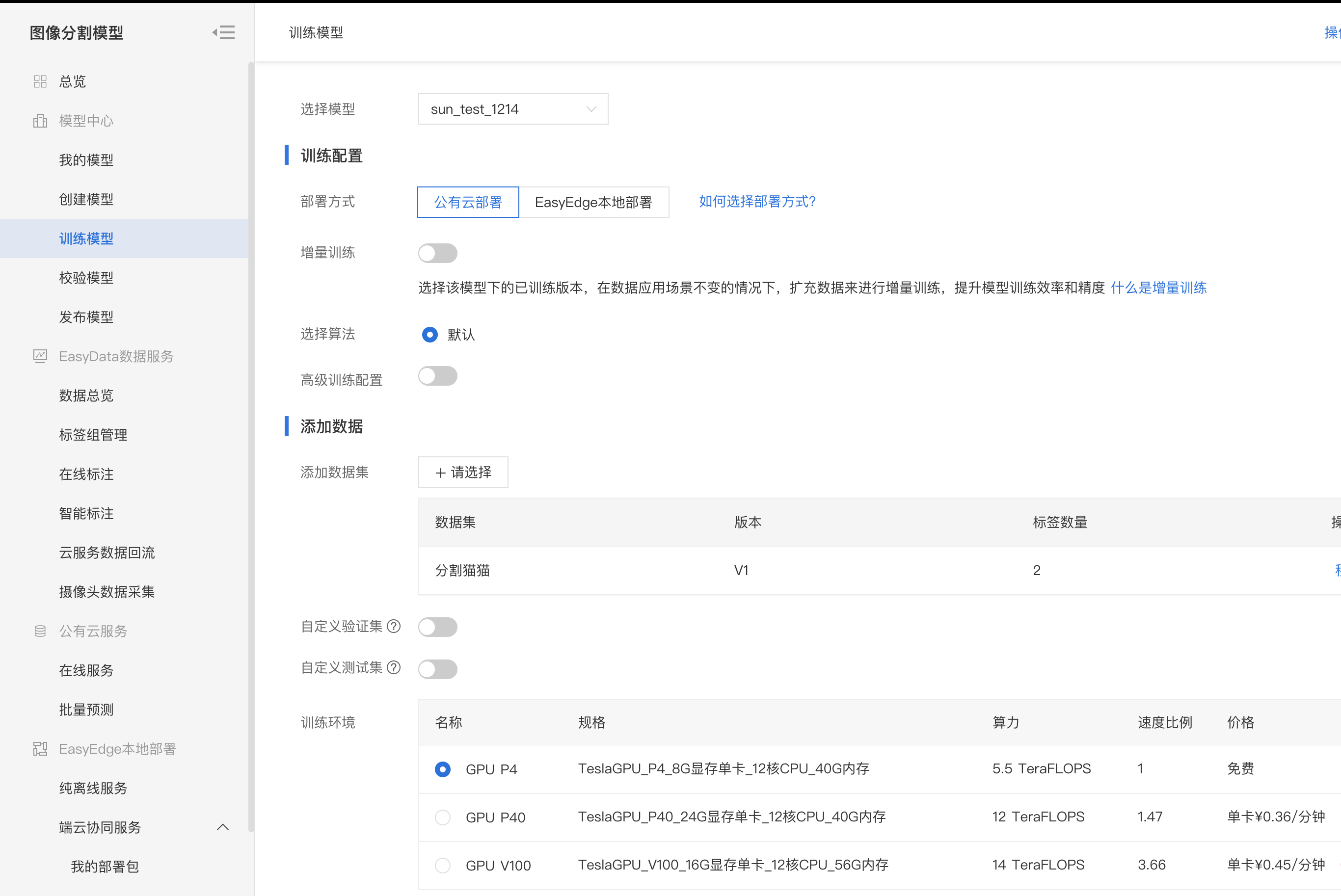
Task: Click the help icon beside 自定义验证集
Action: [394, 626]
